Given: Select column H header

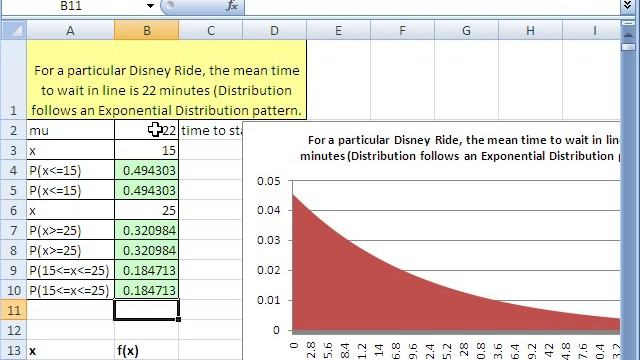Looking at the screenshot, I should [530, 31].
